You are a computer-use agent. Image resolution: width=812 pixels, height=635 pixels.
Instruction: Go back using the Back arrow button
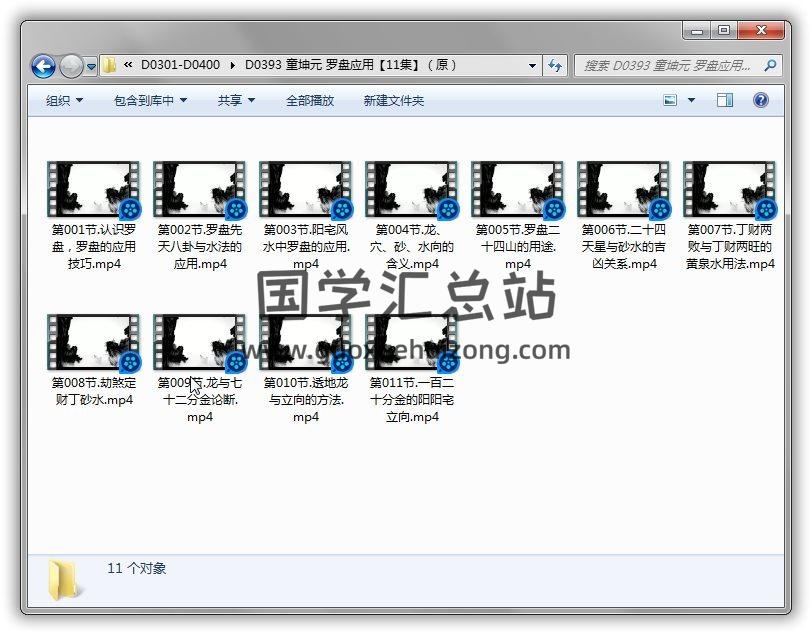click(x=44, y=66)
